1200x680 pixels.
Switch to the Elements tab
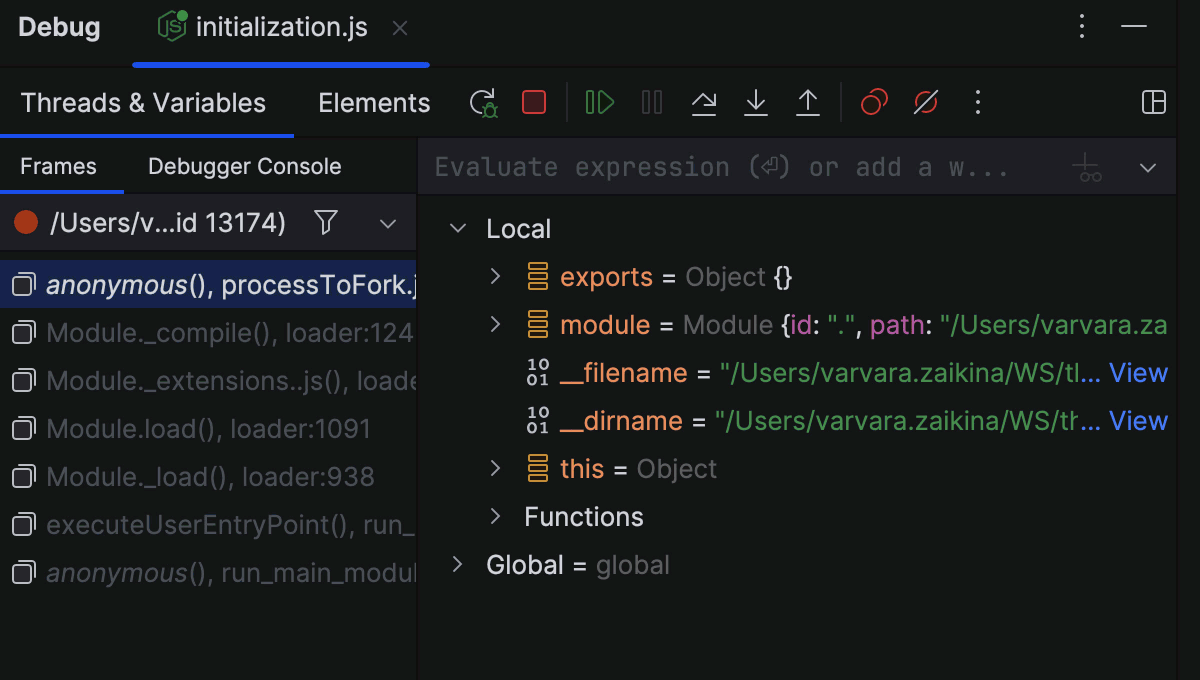373,101
